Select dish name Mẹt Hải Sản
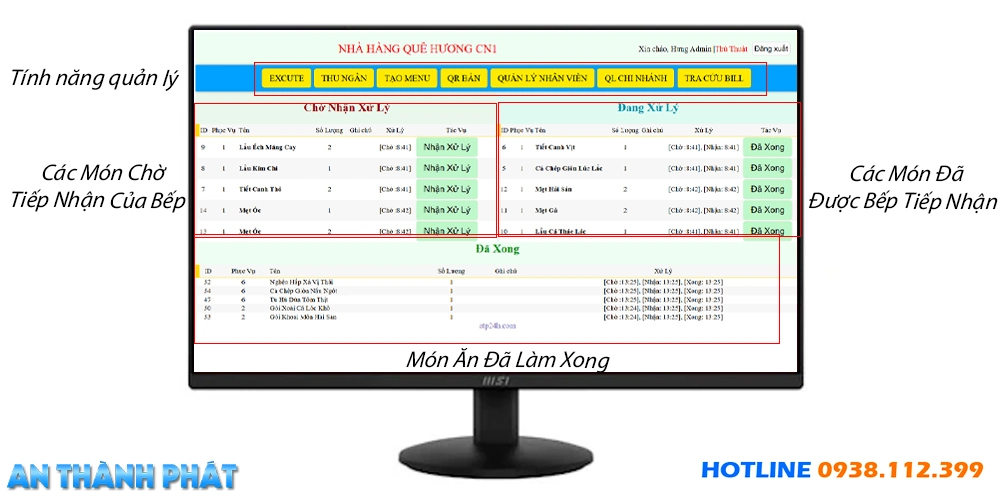Screen dimensions: 1000x500 [x=553, y=189]
